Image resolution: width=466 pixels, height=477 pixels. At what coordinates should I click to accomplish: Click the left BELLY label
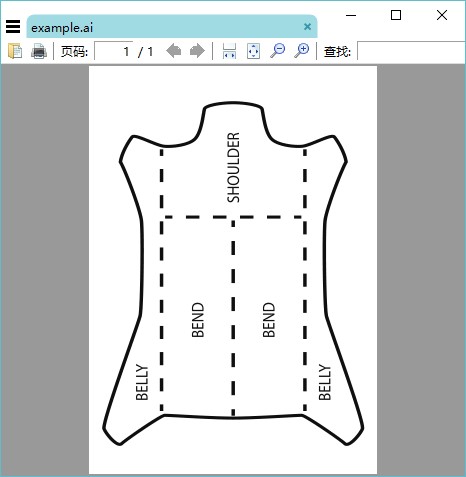click(142, 382)
